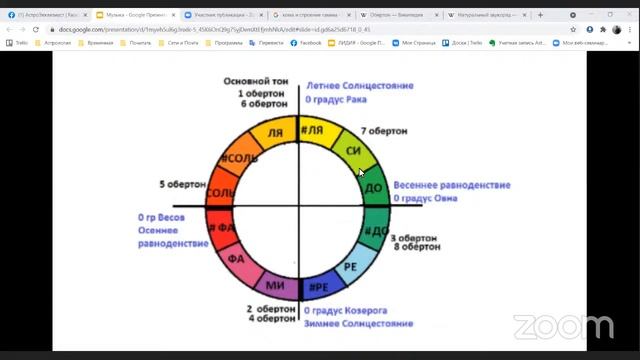Bookmark this page with star icon
The width and height of the screenshot is (640, 360).
point(573,29)
